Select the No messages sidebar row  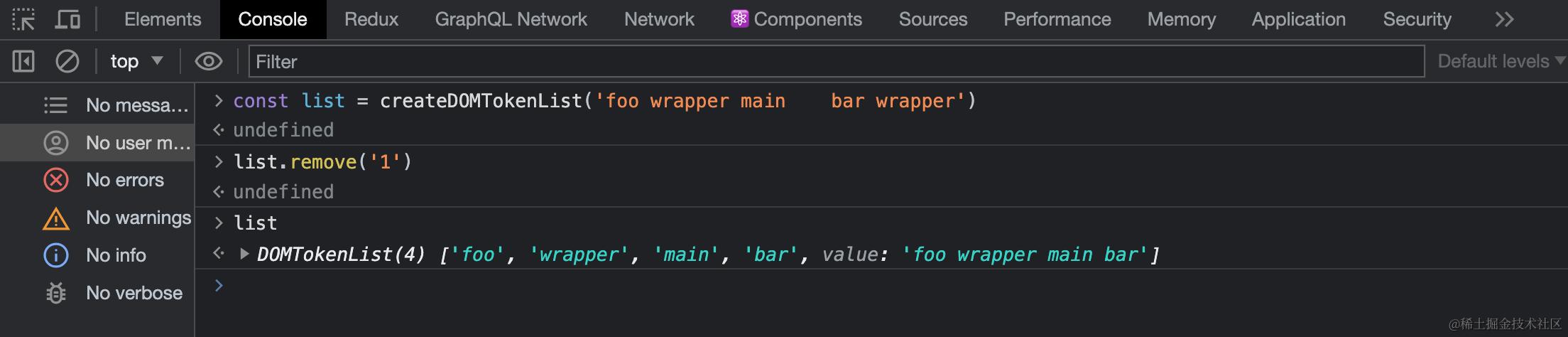pyautogui.click(x=97, y=105)
